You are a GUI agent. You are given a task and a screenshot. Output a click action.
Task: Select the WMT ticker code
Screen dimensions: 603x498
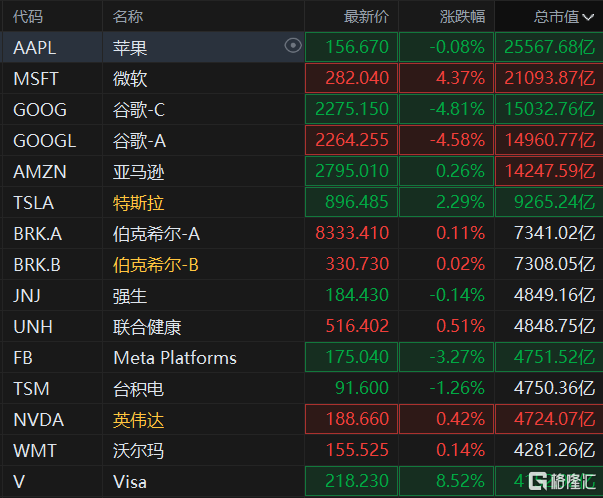click(35, 451)
